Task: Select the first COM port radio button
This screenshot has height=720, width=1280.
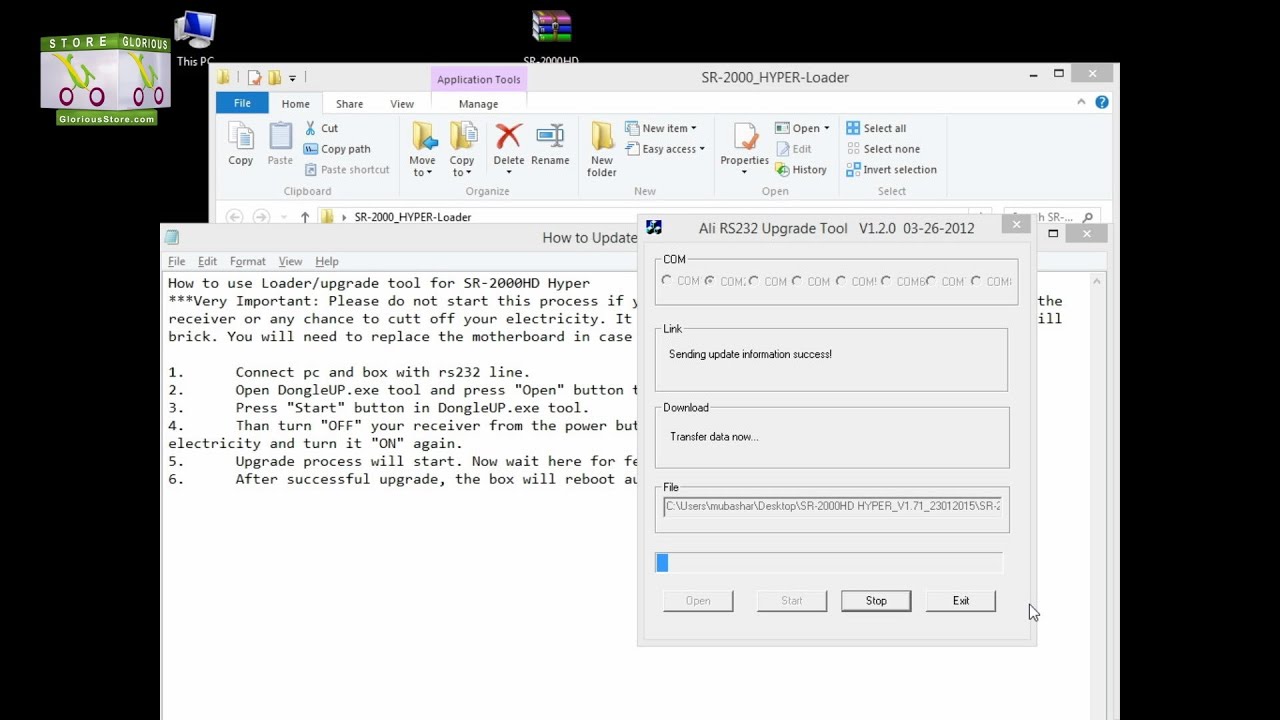Action: click(x=667, y=281)
